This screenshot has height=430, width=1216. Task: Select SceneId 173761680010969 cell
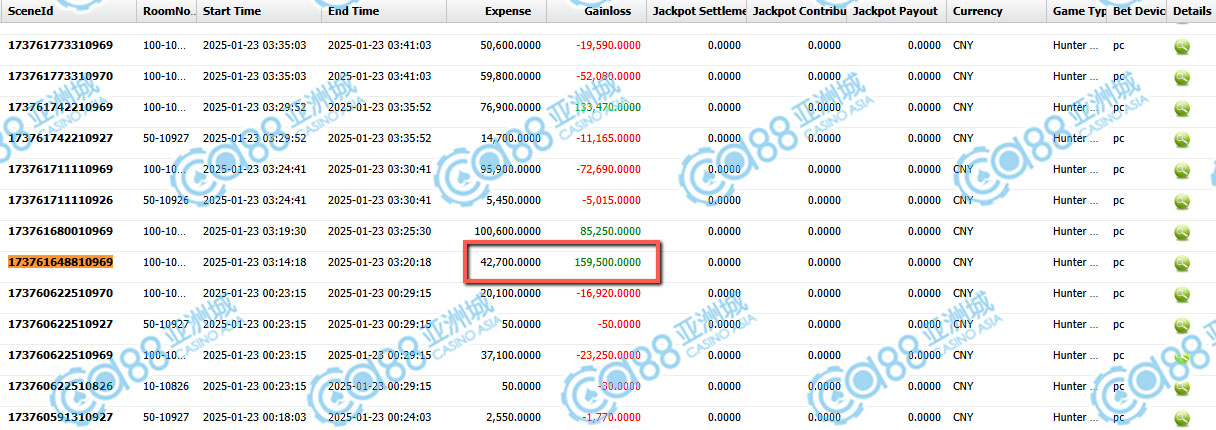[60, 231]
